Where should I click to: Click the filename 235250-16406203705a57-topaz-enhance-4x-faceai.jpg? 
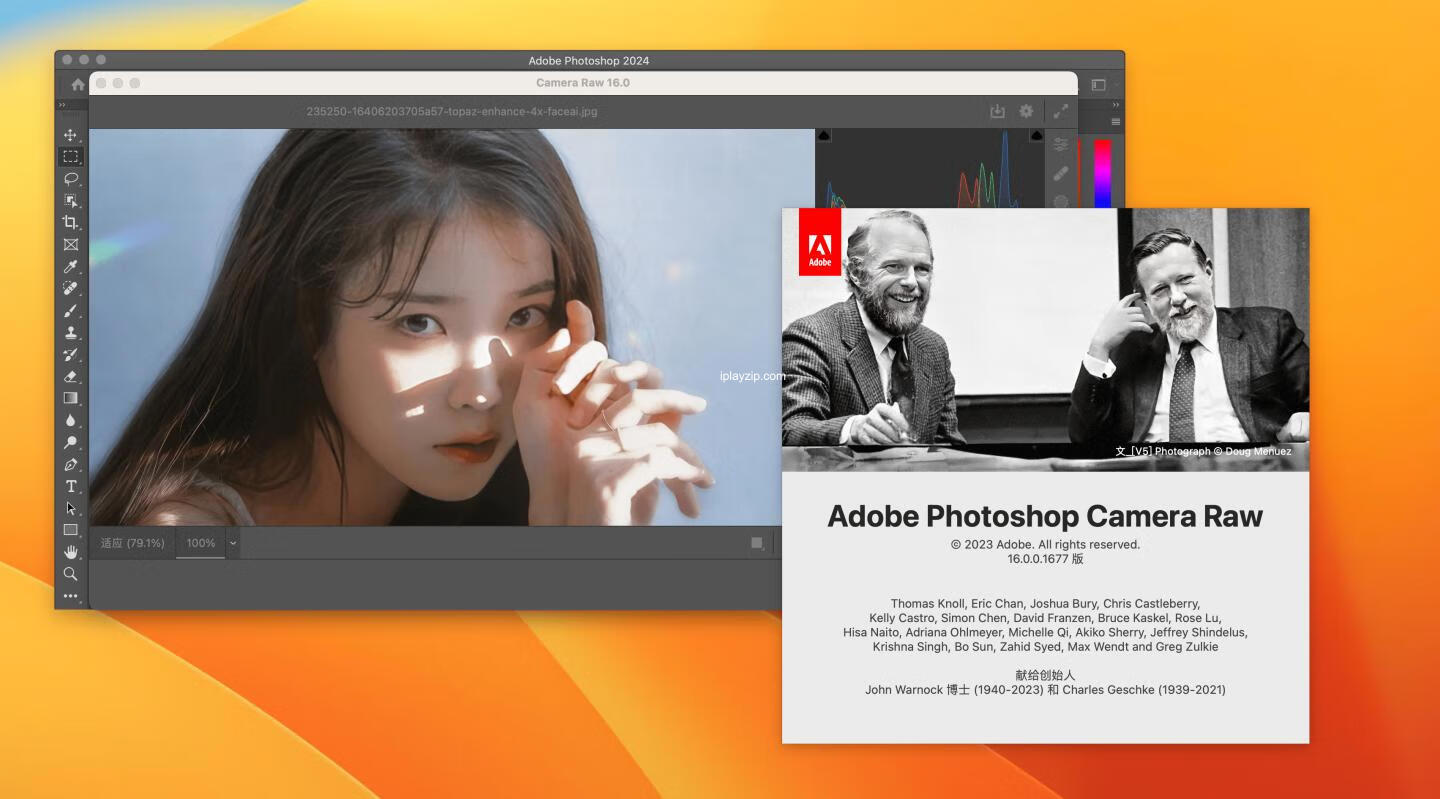[452, 111]
